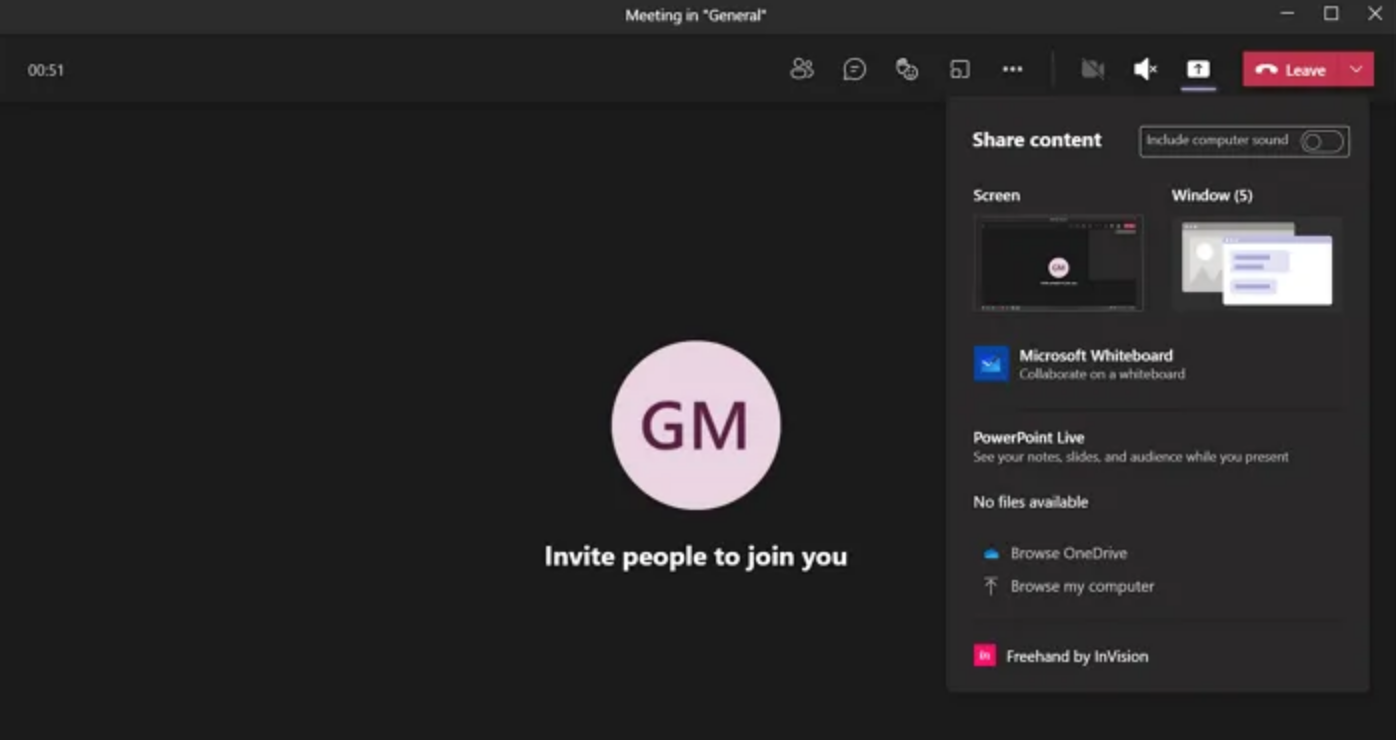Screen dimensions: 1396x742
Task: Click the Freehand by InVision icon
Action: pos(985,656)
